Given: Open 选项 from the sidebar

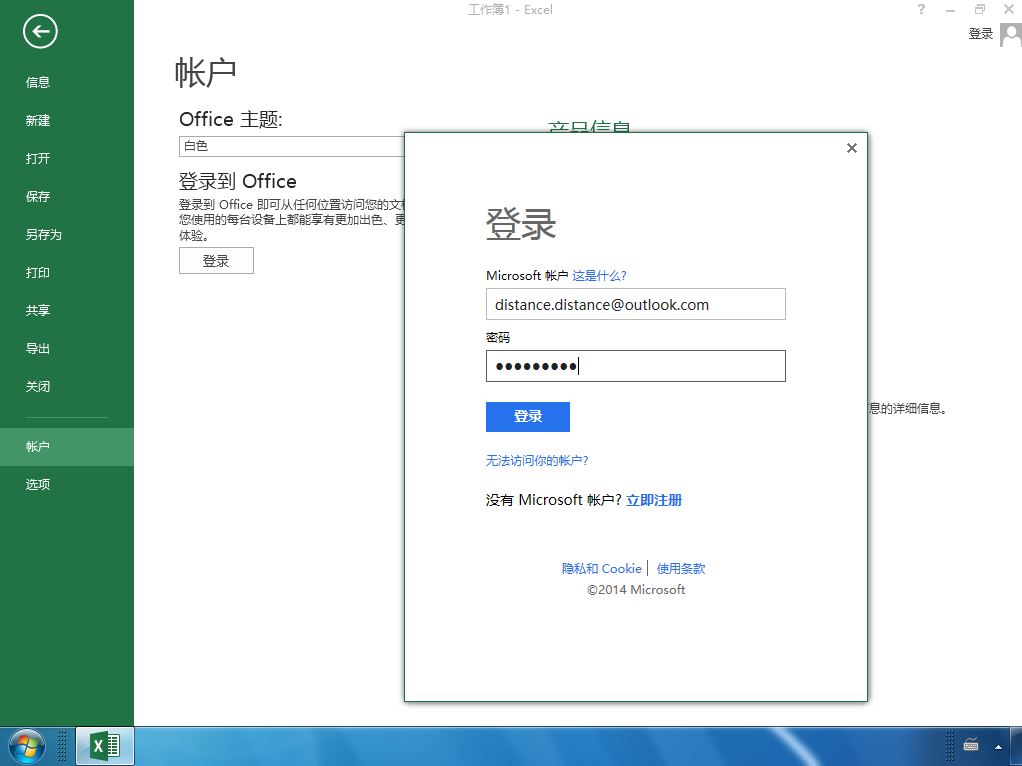Looking at the screenshot, I should point(38,484).
